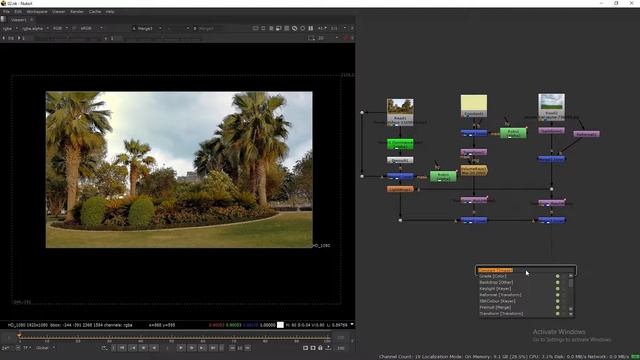Click the playhead marker on timeline
640x360 pixels.
(x=19, y=335)
